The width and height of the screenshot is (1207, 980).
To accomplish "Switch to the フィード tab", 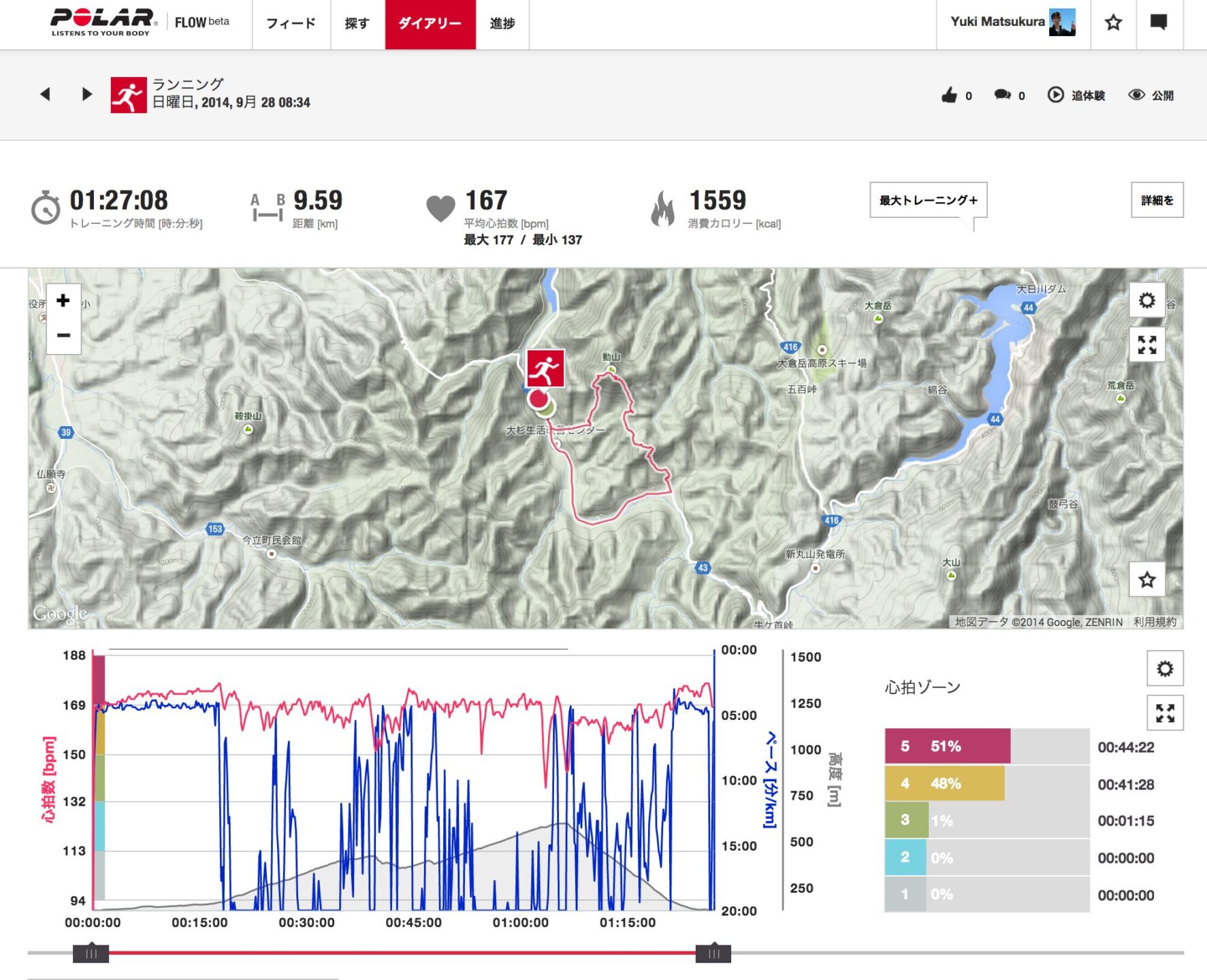I will tap(291, 24).
